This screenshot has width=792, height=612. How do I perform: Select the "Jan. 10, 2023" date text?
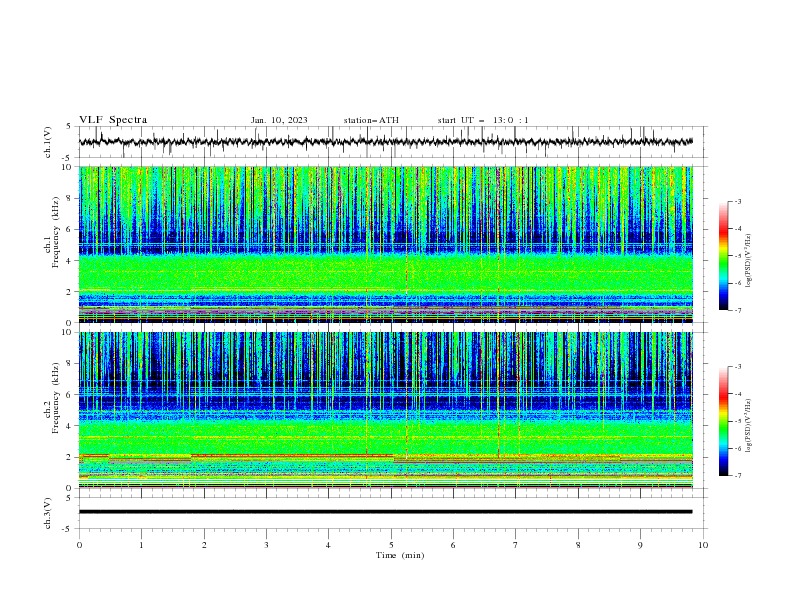[x=279, y=120]
